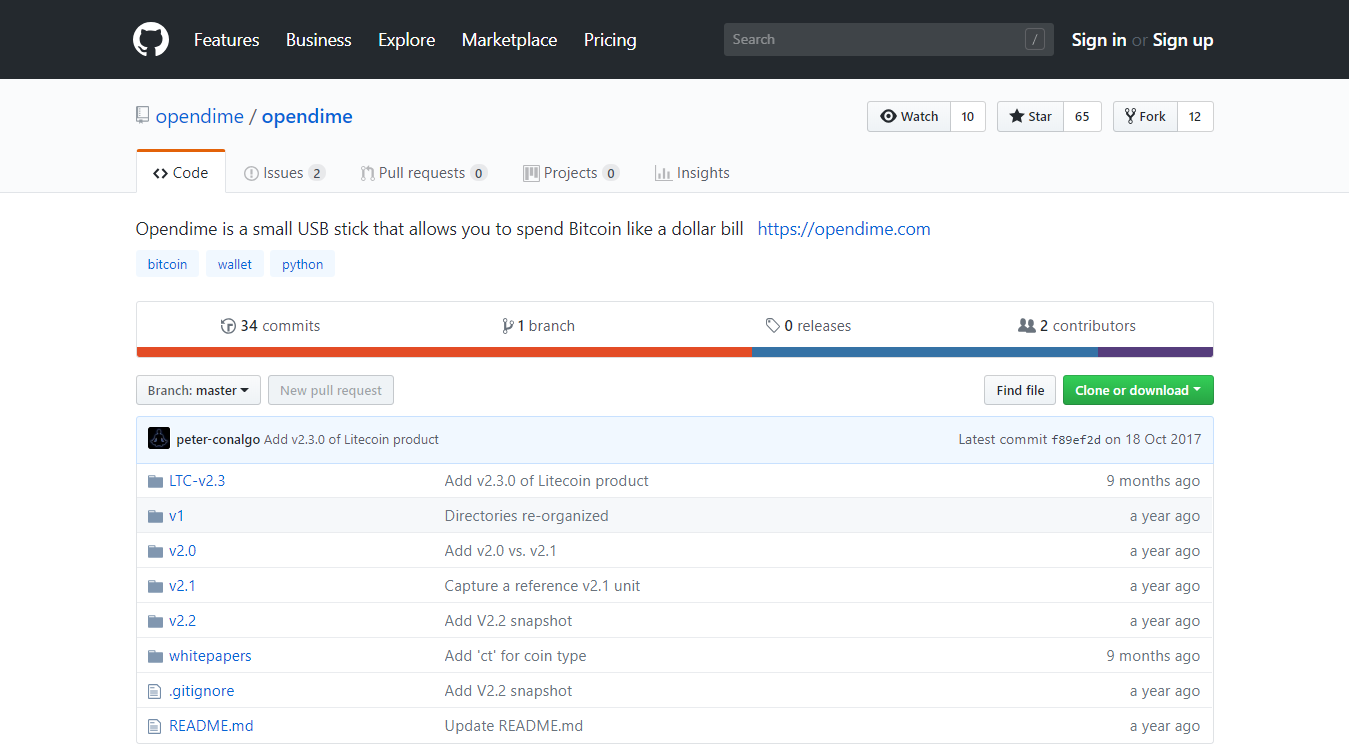Click the v1 folder icon
Viewport: 1349px width, 751px height.
pos(155,516)
